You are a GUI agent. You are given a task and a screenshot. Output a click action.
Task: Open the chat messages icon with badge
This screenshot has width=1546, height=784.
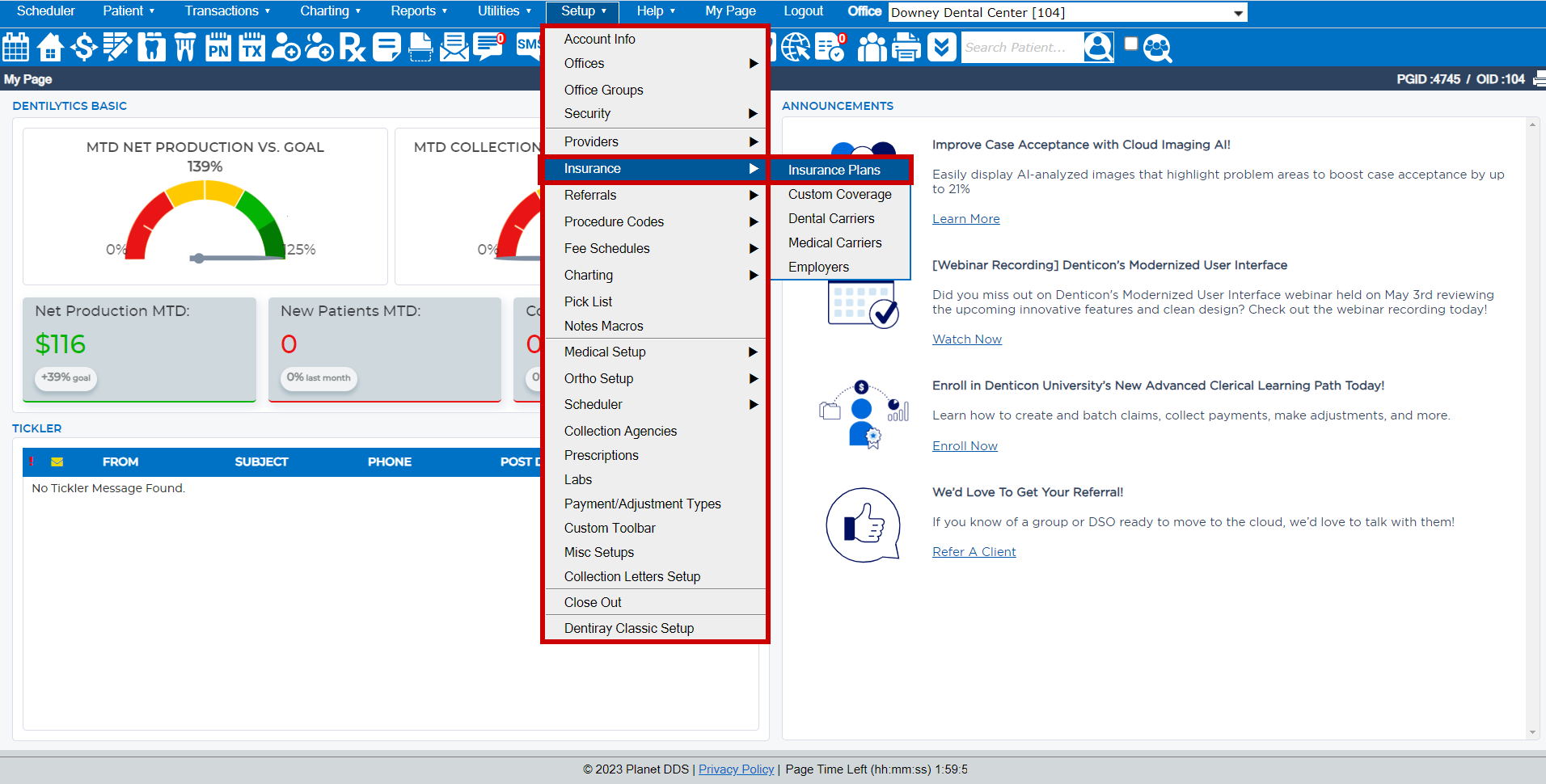pos(488,48)
